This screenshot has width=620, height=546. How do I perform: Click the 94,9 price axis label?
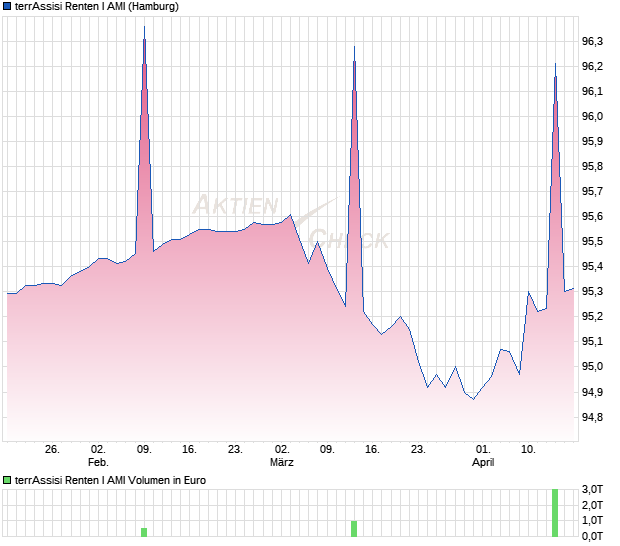pyautogui.click(x=592, y=392)
